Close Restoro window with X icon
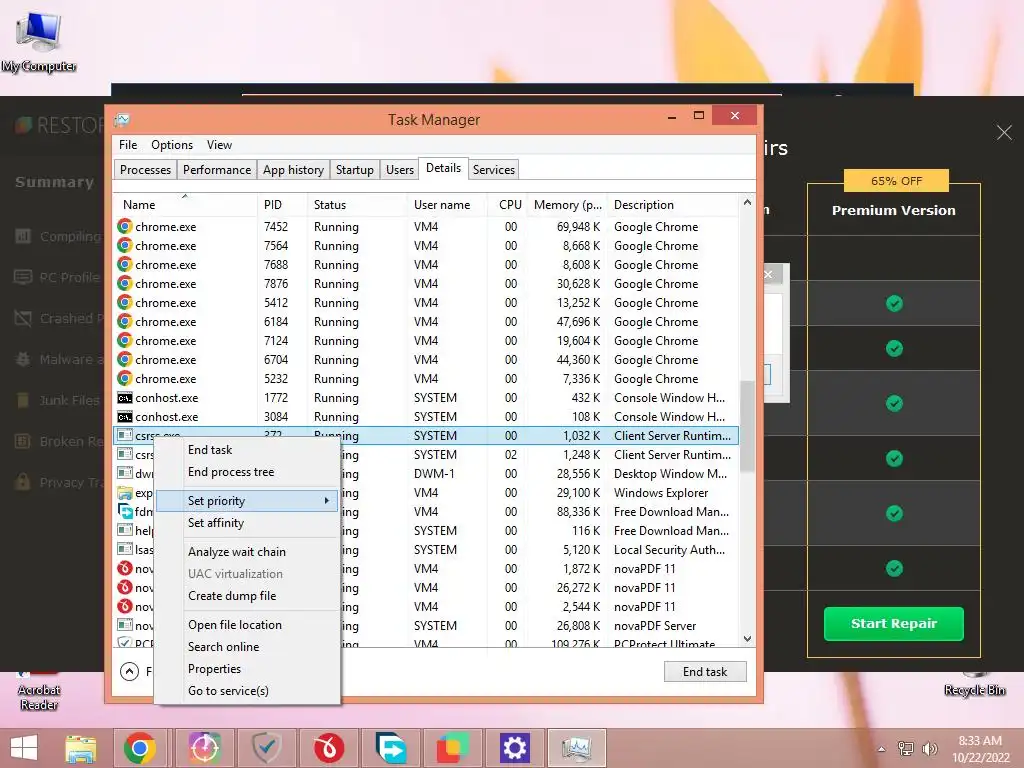This screenshot has height=768, width=1024. [1004, 133]
